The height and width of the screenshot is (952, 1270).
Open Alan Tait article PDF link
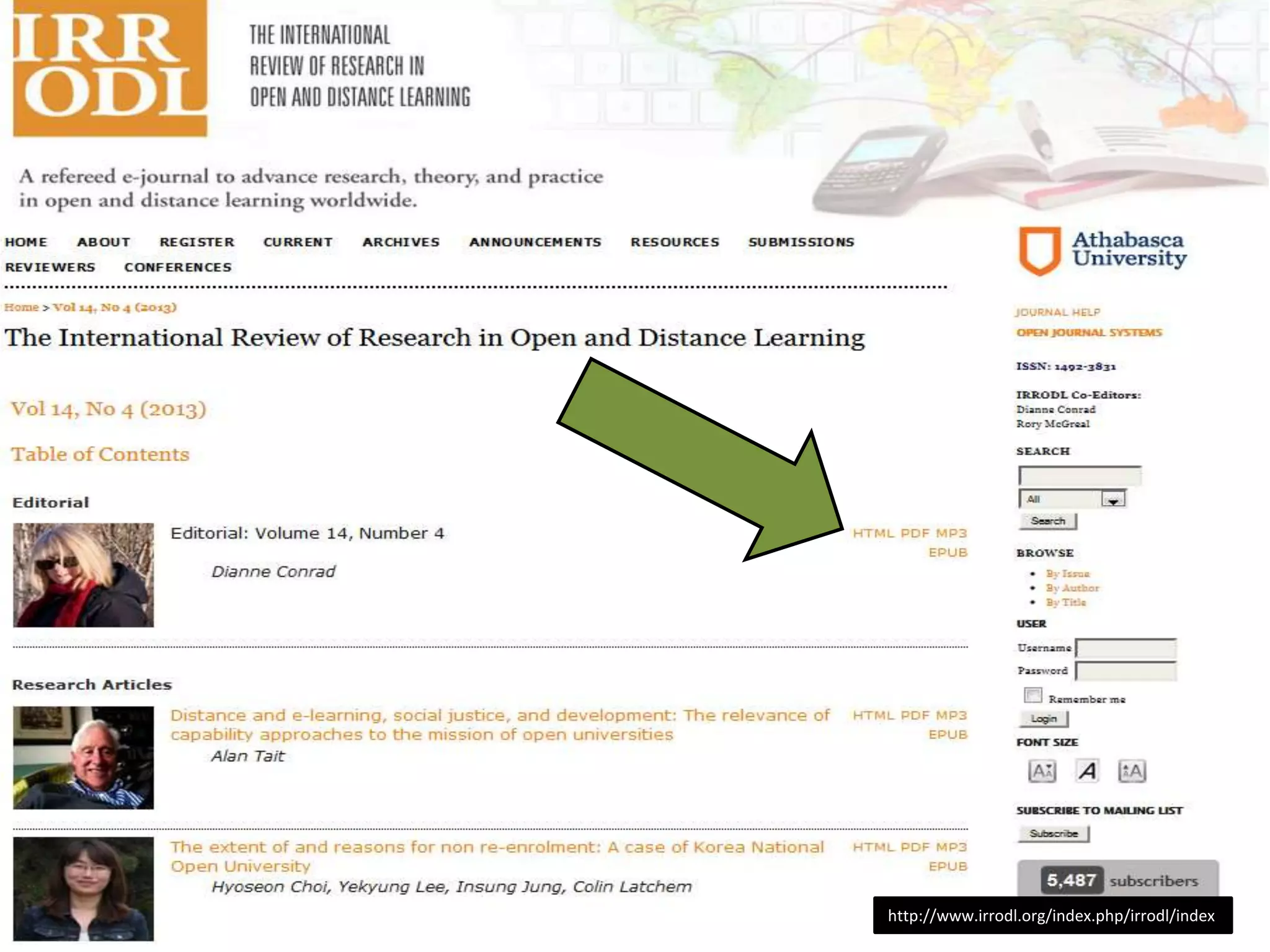tap(915, 716)
